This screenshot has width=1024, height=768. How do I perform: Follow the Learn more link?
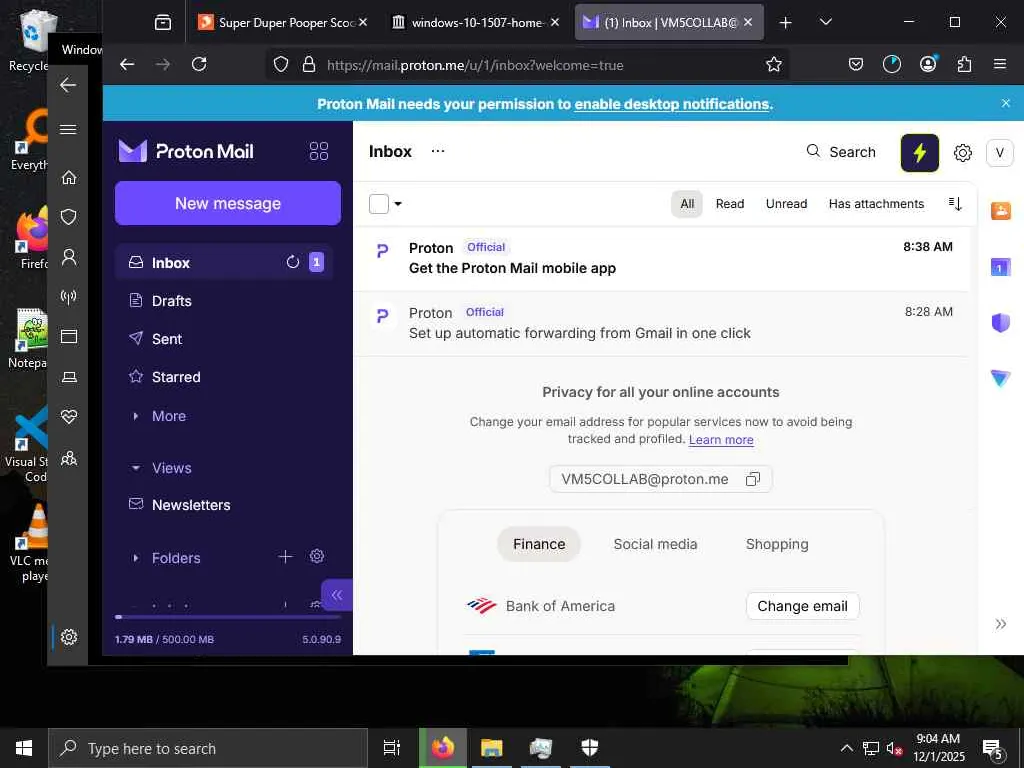coord(721,440)
